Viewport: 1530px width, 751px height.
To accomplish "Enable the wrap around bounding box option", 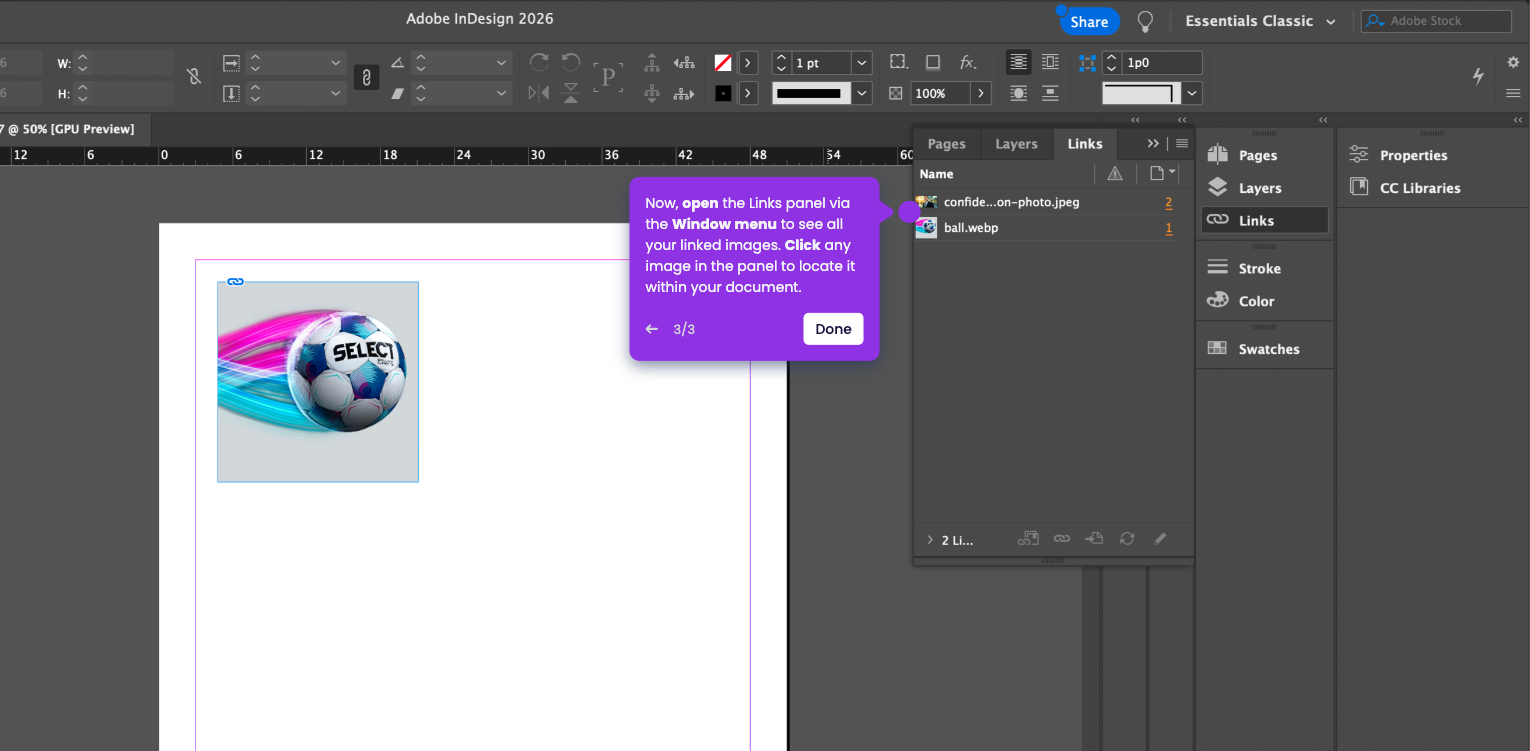I will click(1050, 62).
